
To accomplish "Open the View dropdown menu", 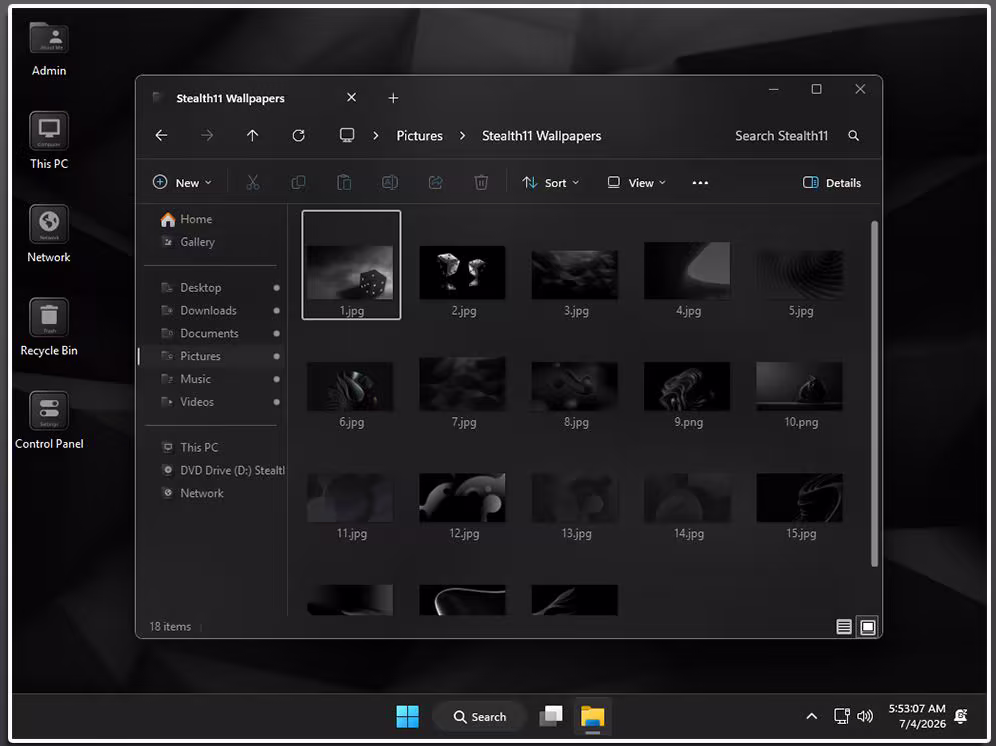I will [636, 183].
